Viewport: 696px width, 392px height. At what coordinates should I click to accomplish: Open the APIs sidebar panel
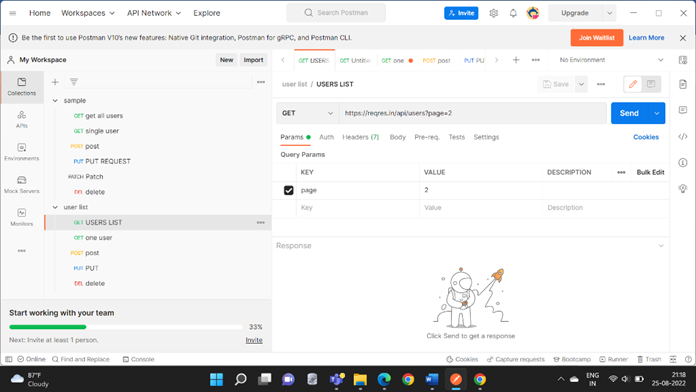(x=22, y=119)
